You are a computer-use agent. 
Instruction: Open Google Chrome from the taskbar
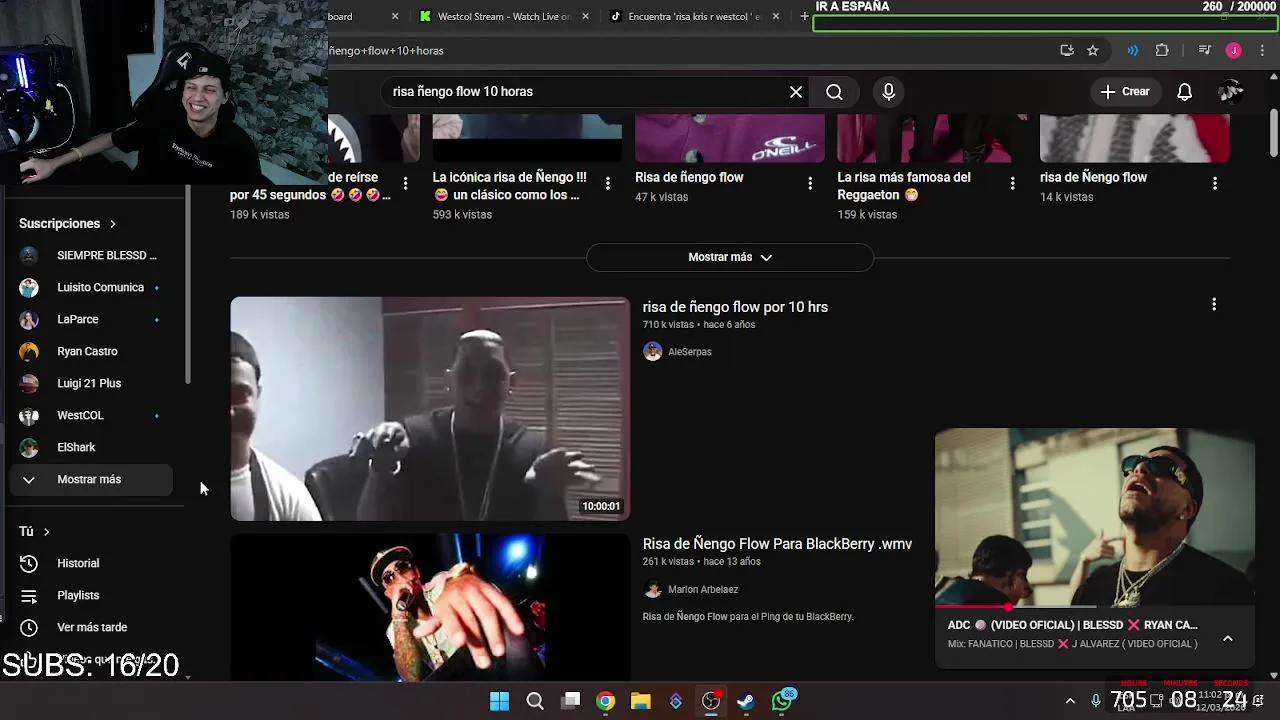(605, 701)
